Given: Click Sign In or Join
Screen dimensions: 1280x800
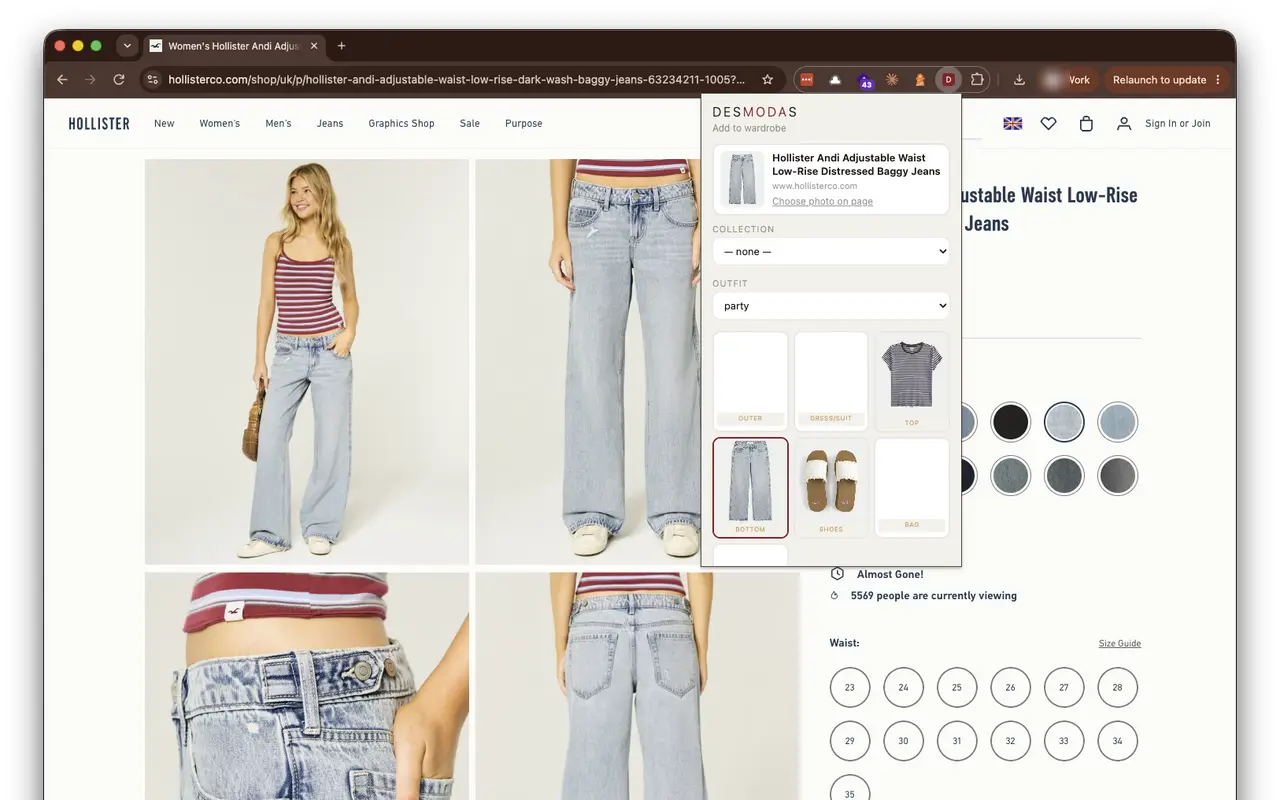Looking at the screenshot, I should click(x=1177, y=124).
